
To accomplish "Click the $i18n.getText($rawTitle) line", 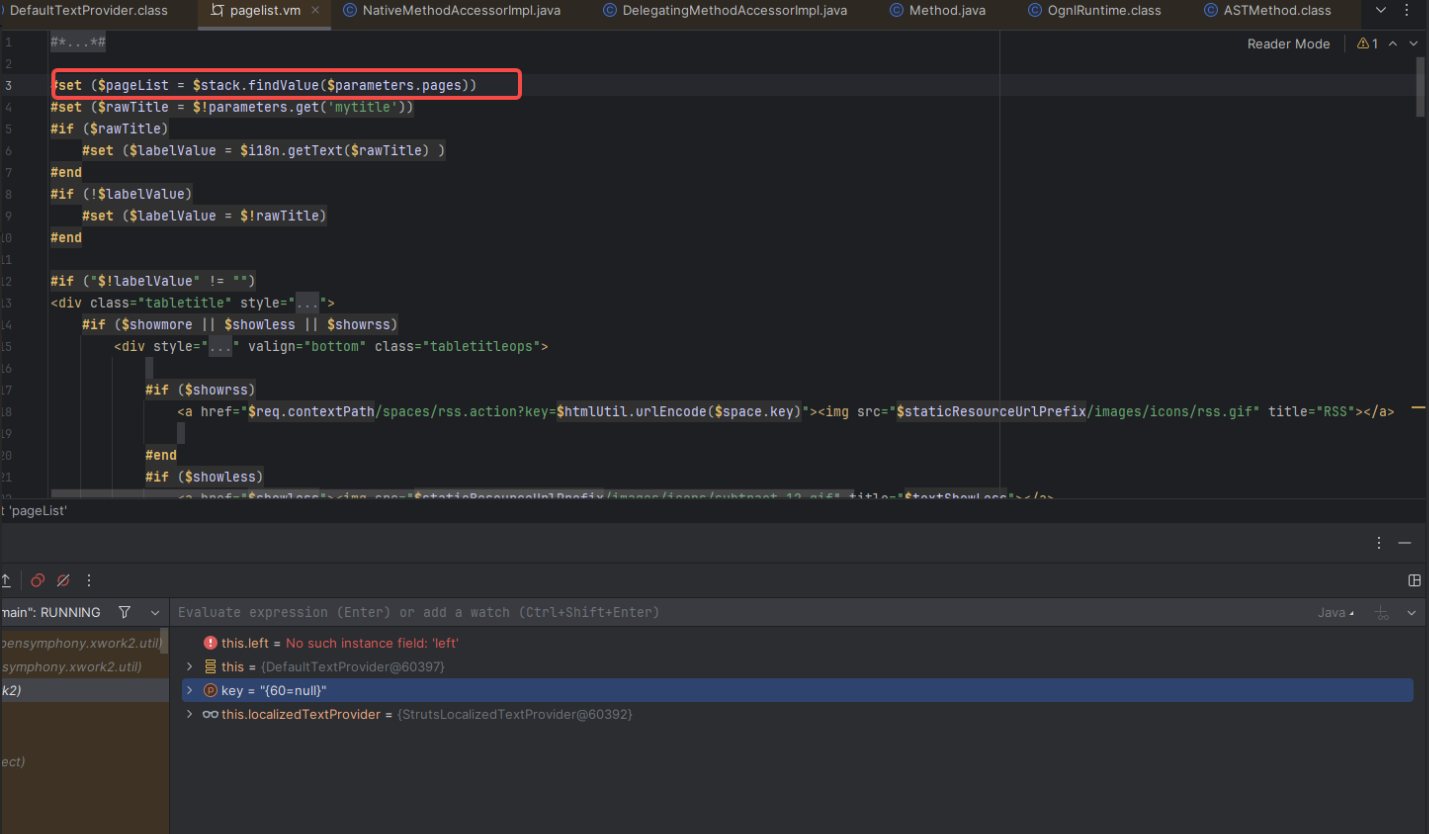I will [x=263, y=151].
